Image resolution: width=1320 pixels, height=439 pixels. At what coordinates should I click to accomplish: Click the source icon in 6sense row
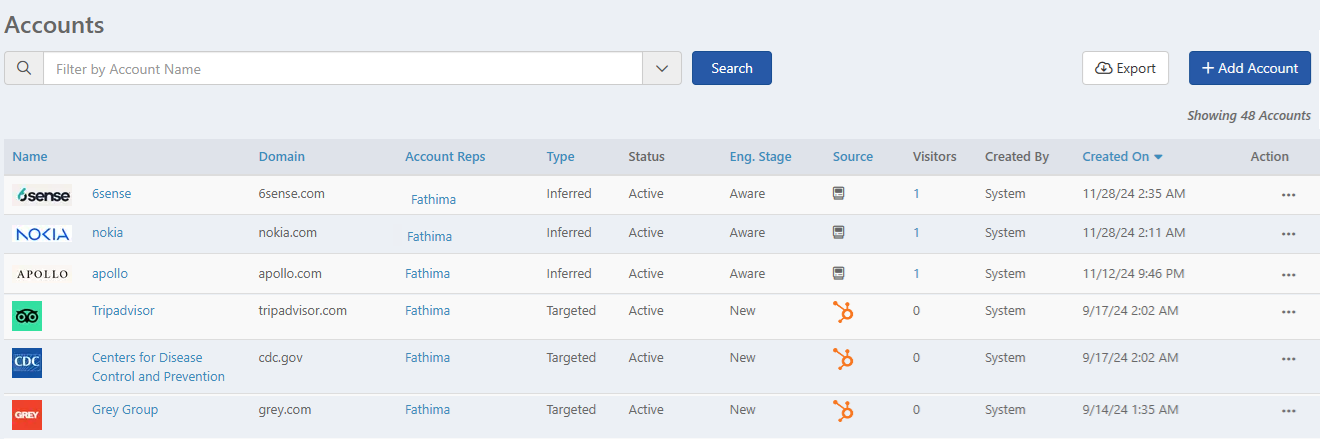click(x=839, y=194)
